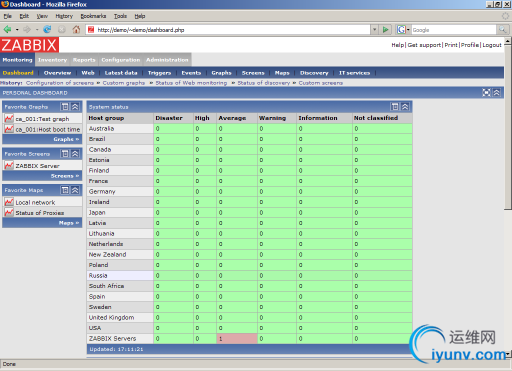The width and height of the screenshot is (512, 371).
Task: Click the stop loading icon
Action: (62, 30)
